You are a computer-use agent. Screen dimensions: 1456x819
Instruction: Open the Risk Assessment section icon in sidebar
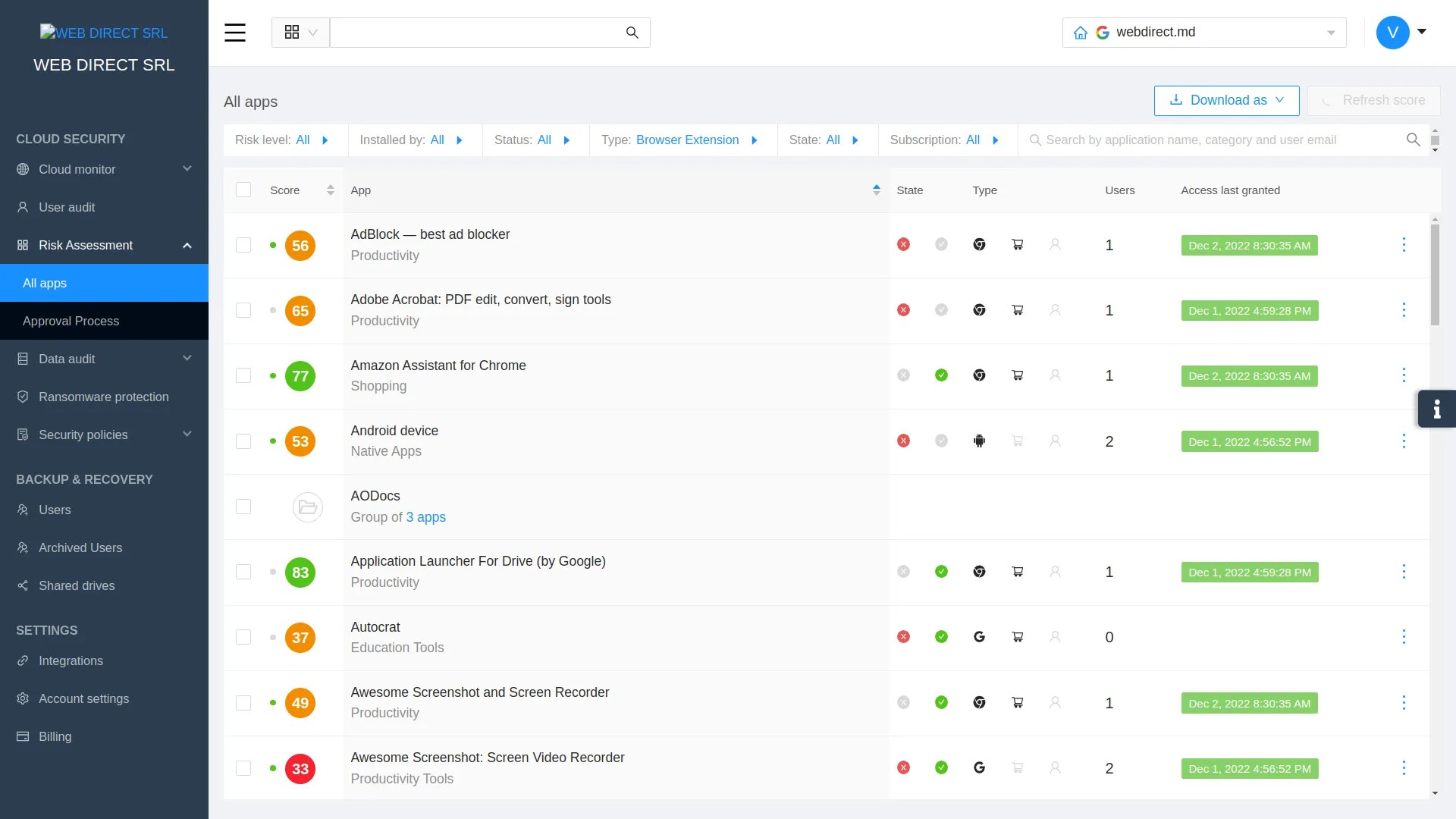22,245
